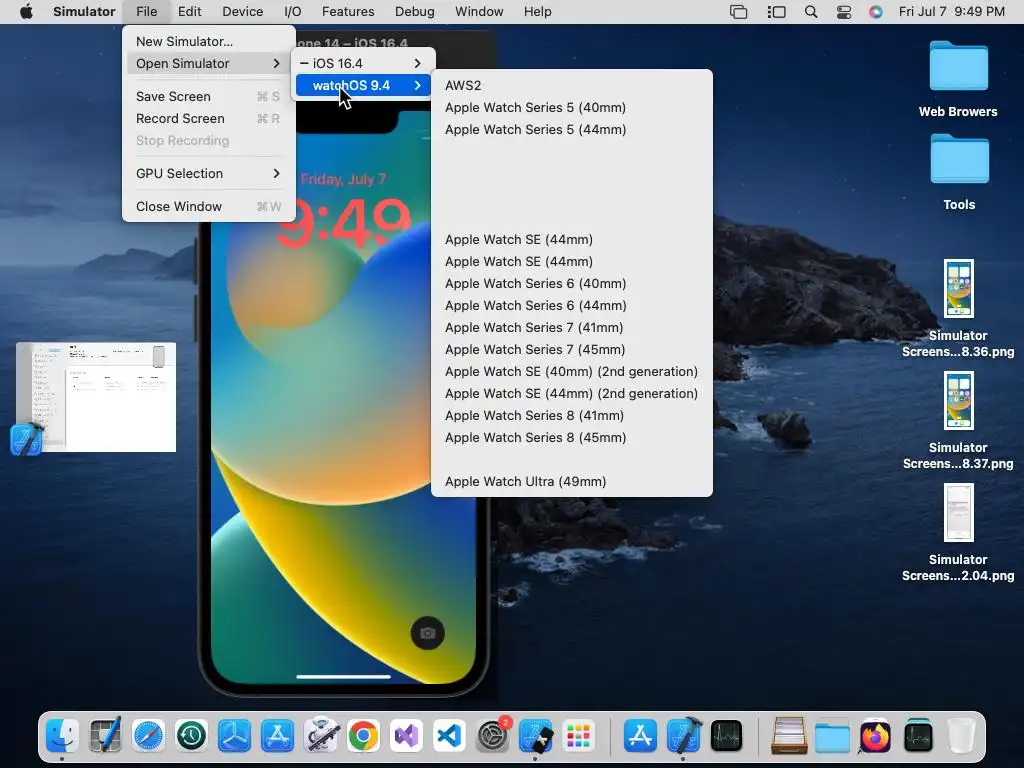Tap the lock screen camera button

(x=428, y=633)
